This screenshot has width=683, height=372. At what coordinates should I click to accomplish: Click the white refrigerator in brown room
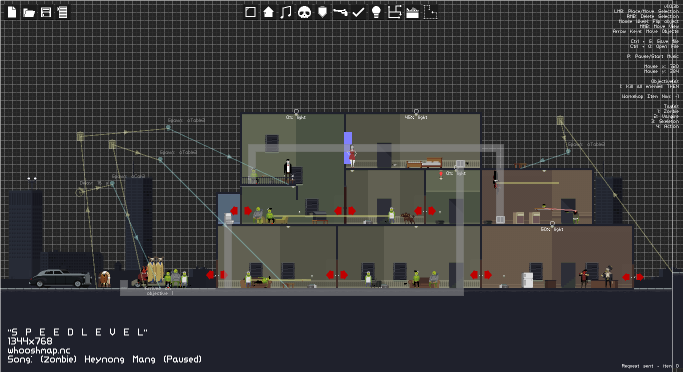(x=527, y=280)
